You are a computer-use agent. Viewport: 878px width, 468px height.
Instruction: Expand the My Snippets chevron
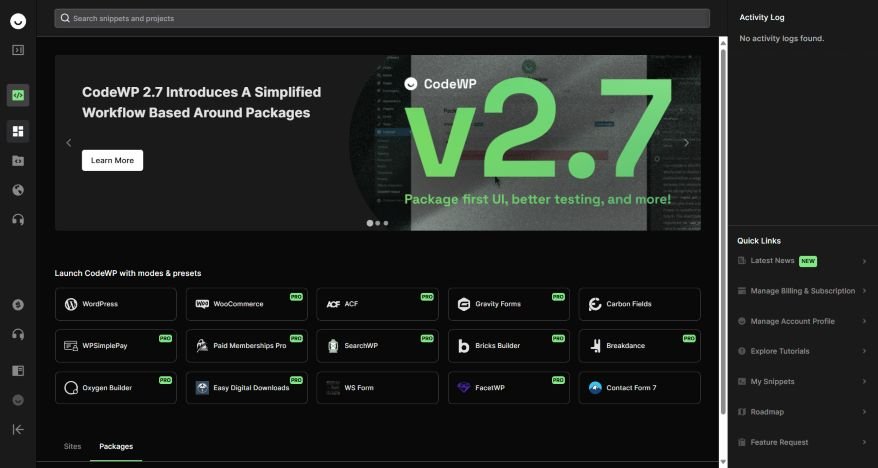pos(864,382)
